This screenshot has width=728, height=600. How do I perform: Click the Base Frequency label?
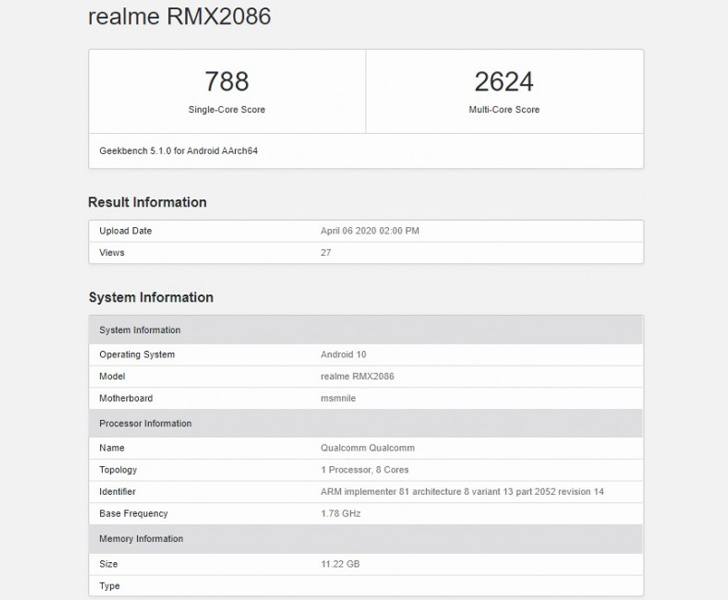[x=133, y=514]
